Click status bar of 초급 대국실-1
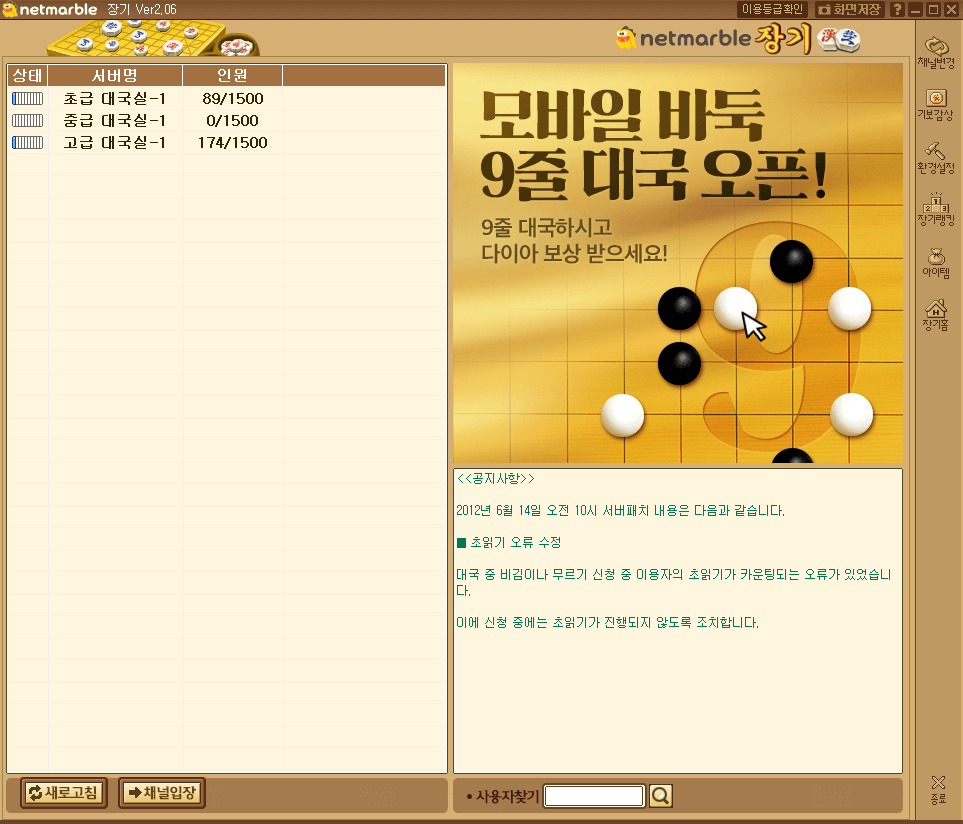The height and width of the screenshot is (824, 963). pos(28,98)
